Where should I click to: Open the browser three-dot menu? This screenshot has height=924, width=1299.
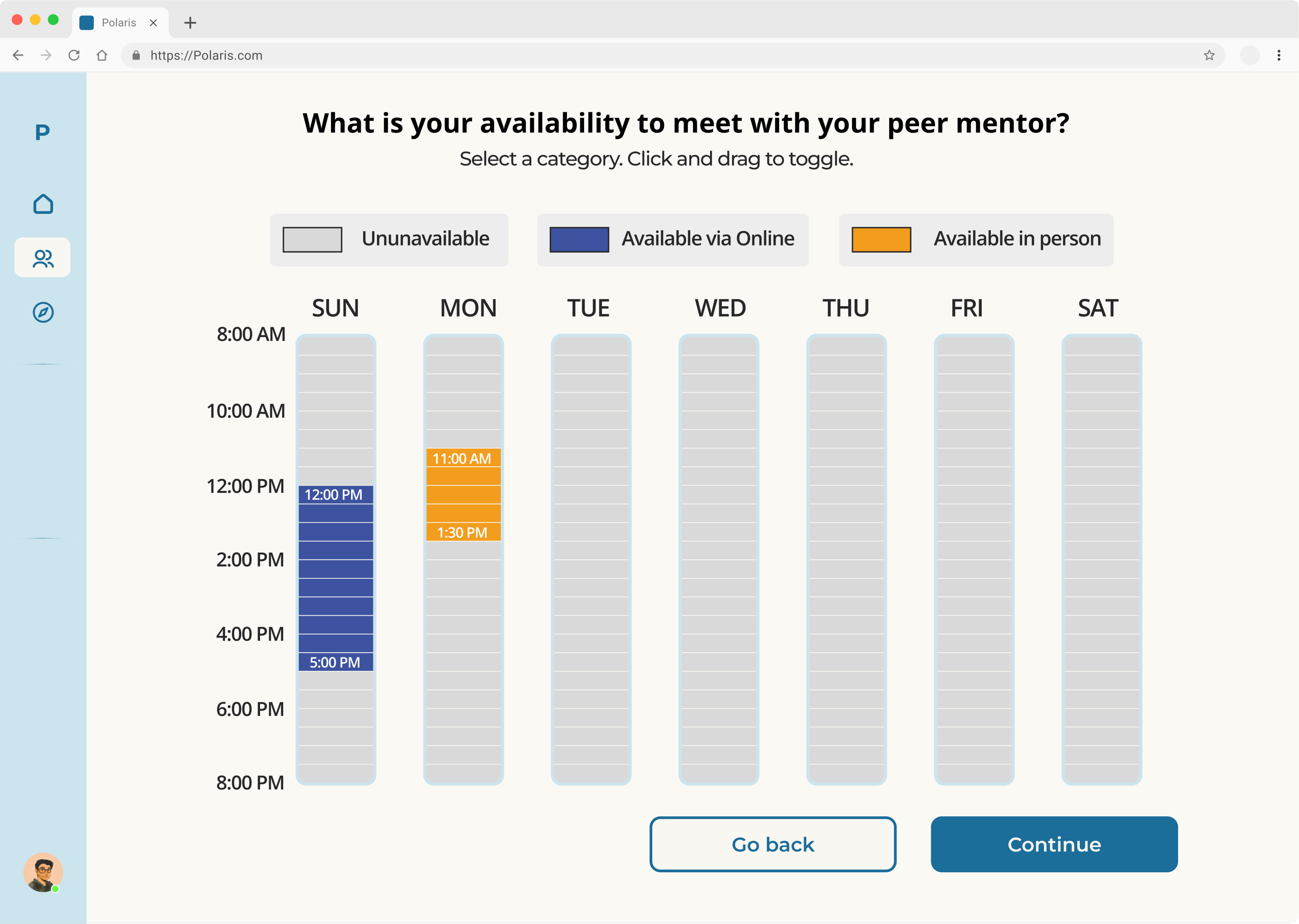coord(1279,55)
